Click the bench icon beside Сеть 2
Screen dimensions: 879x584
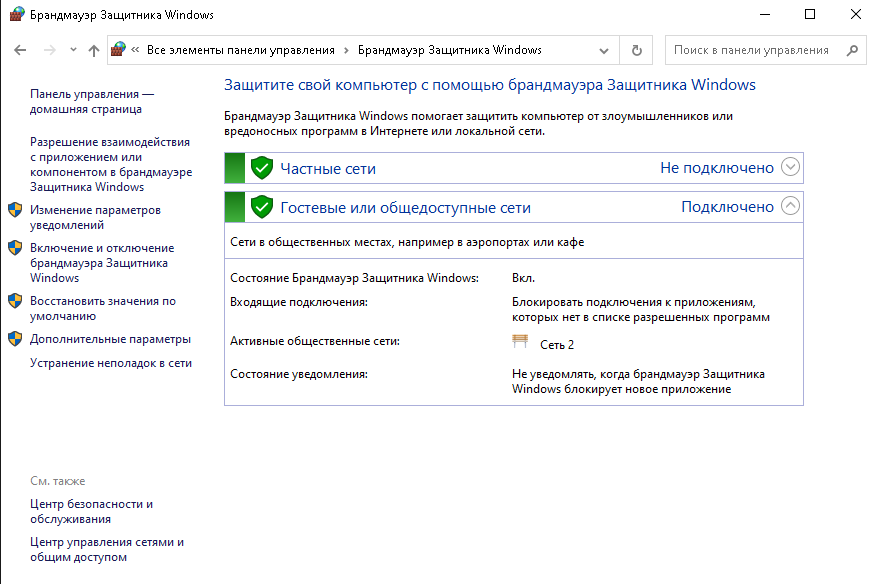520,343
